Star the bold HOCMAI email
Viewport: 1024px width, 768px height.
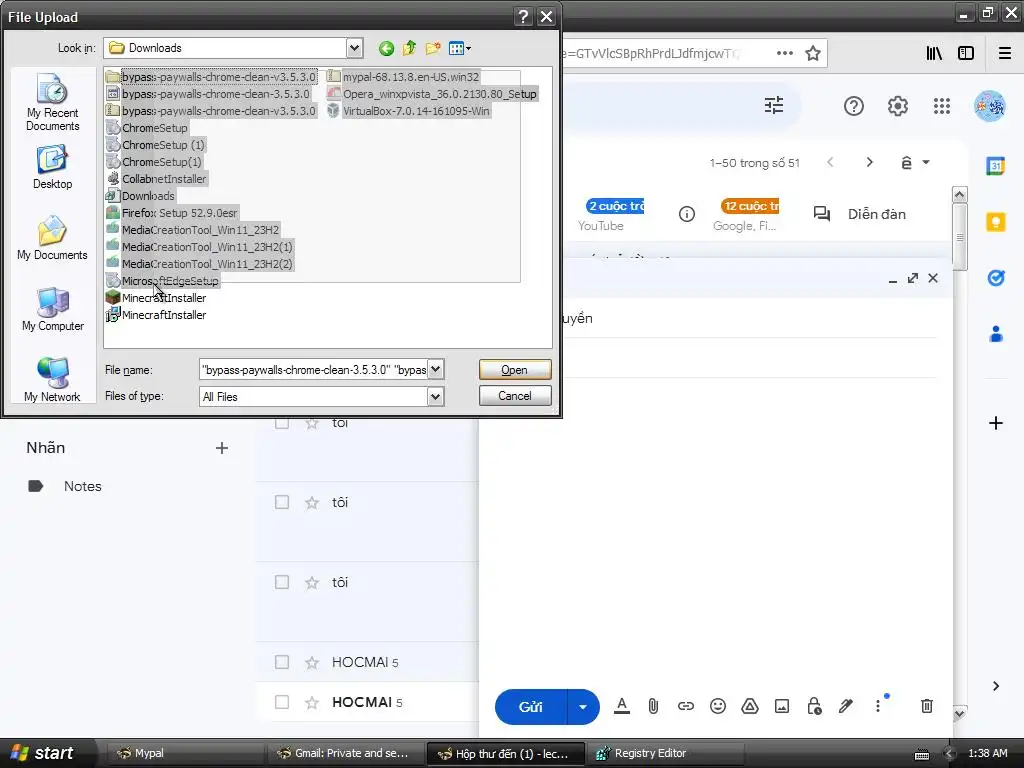click(312, 703)
